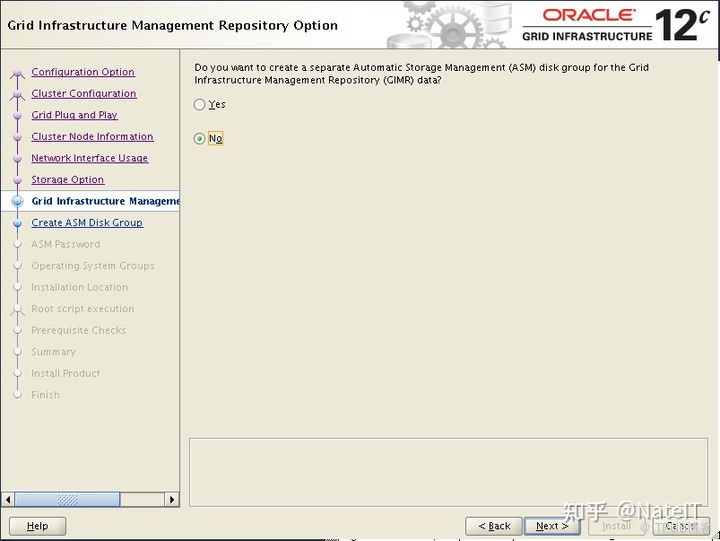Click the empty message text area
This screenshot has width=720, height=541.
(x=448, y=473)
